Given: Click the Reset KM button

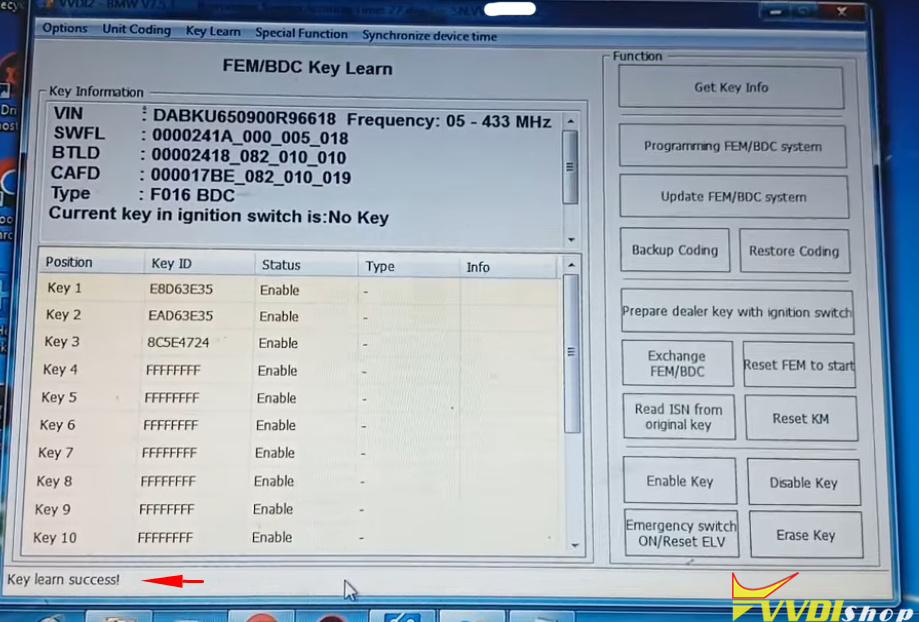Looking at the screenshot, I should [801, 416].
